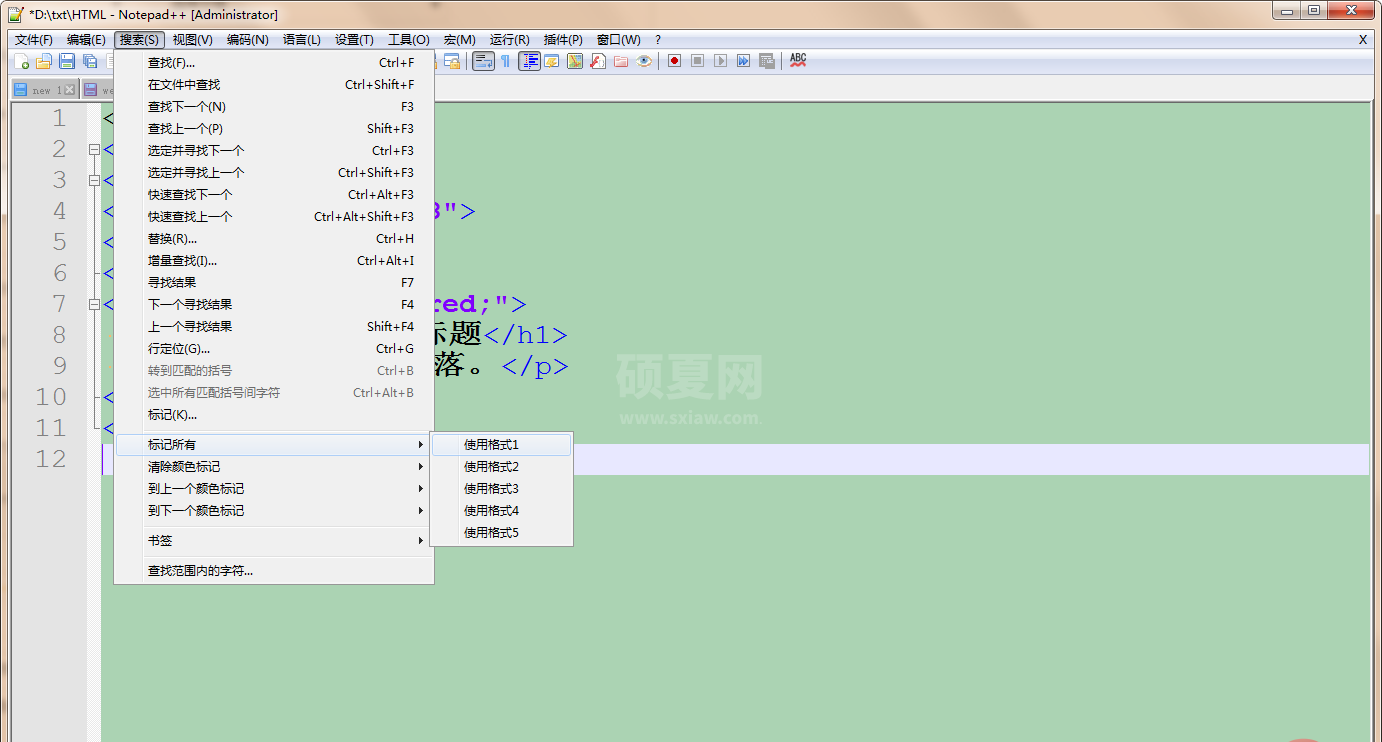The height and width of the screenshot is (742, 1382).
Task: Open the 编辑(E) menu
Action: 86,40
